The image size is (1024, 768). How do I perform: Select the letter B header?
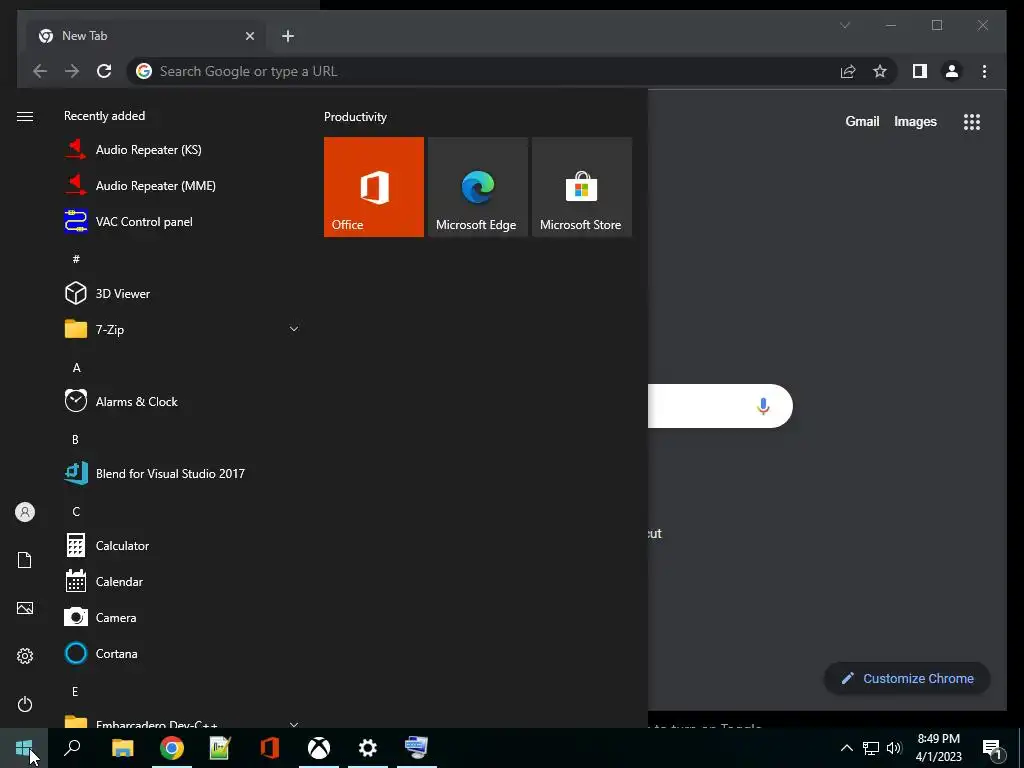coord(75,440)
